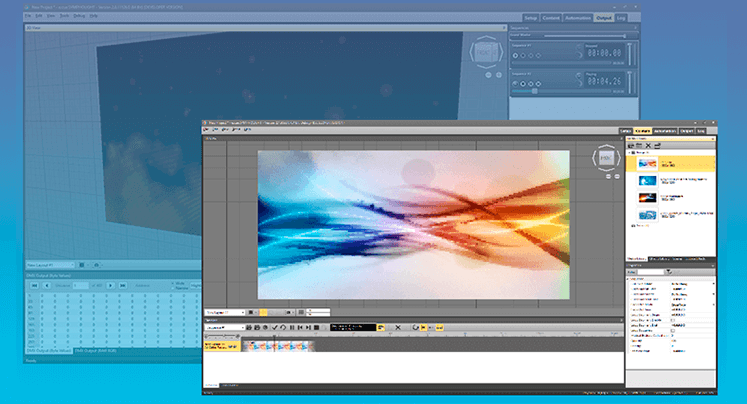747x404 pixels.
Task: Click the delete X icon in media library toolbar
Action: pyautogui.click(x=648, y=145)
